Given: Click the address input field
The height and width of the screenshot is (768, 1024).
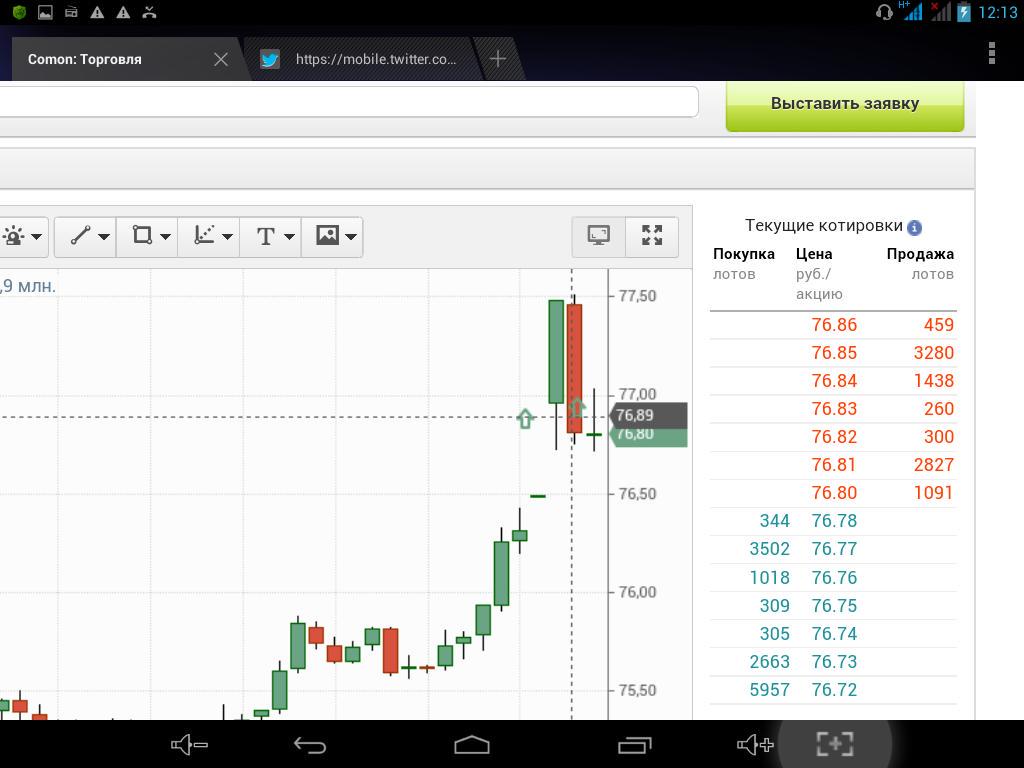Looking at the screenshot, I should pyautogui.click(x=348, y=102).
